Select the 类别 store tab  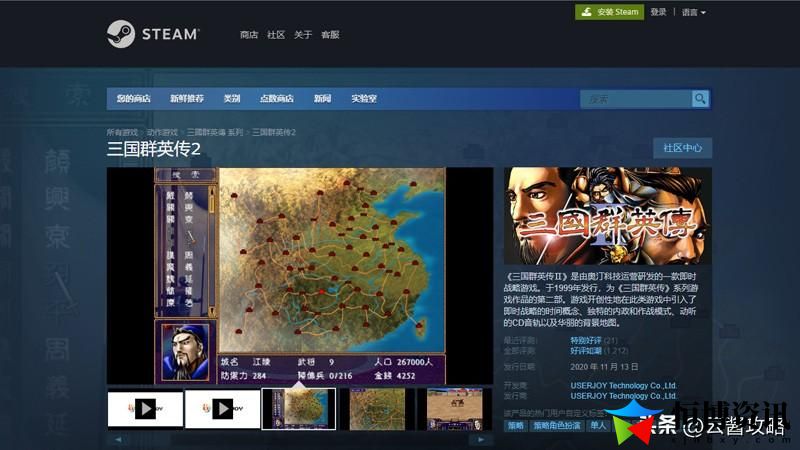232,98
